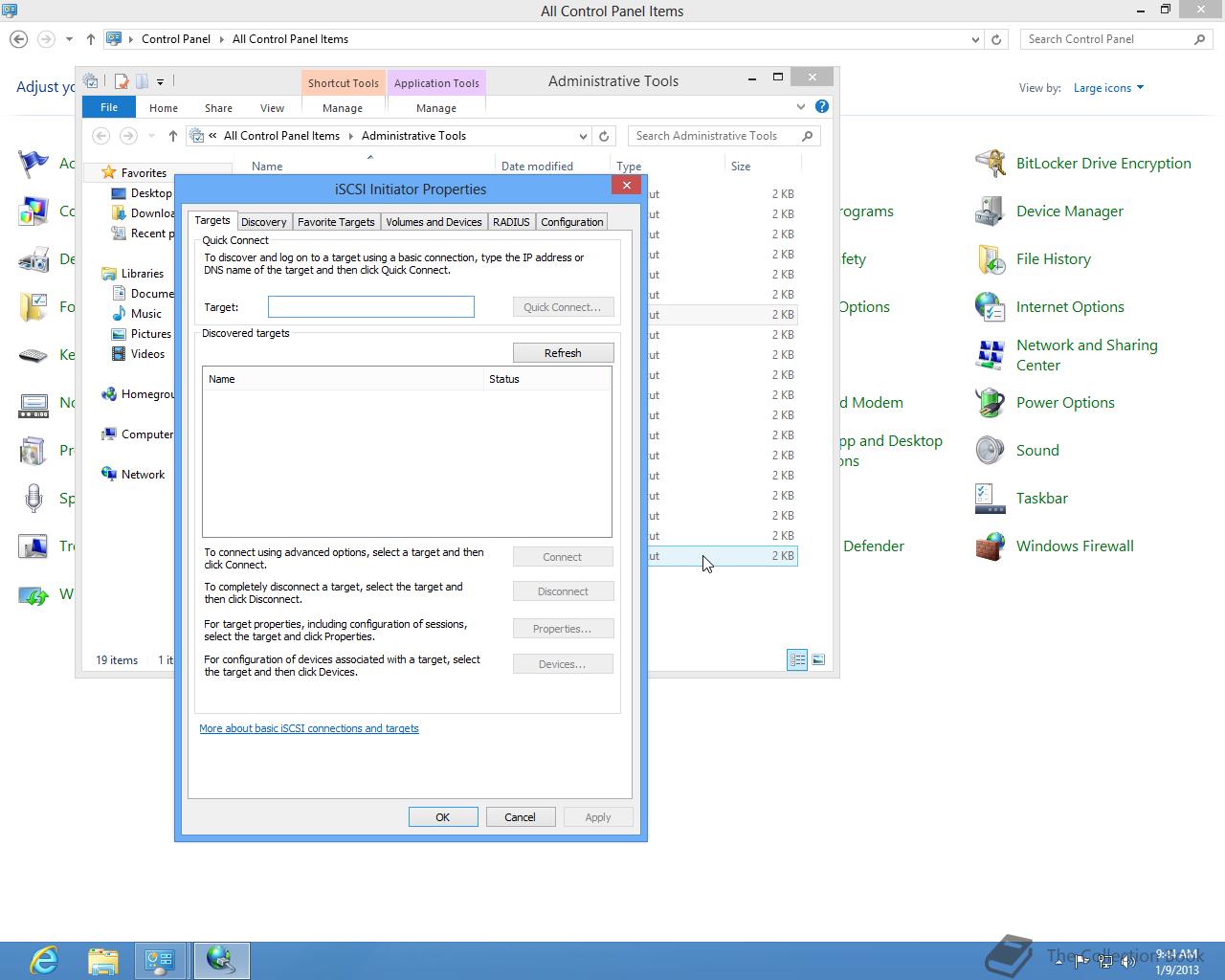The image size is (1225, 980).
Task: Click Control Panel breadcrumb segment
Action: click(x=176, y=39)
